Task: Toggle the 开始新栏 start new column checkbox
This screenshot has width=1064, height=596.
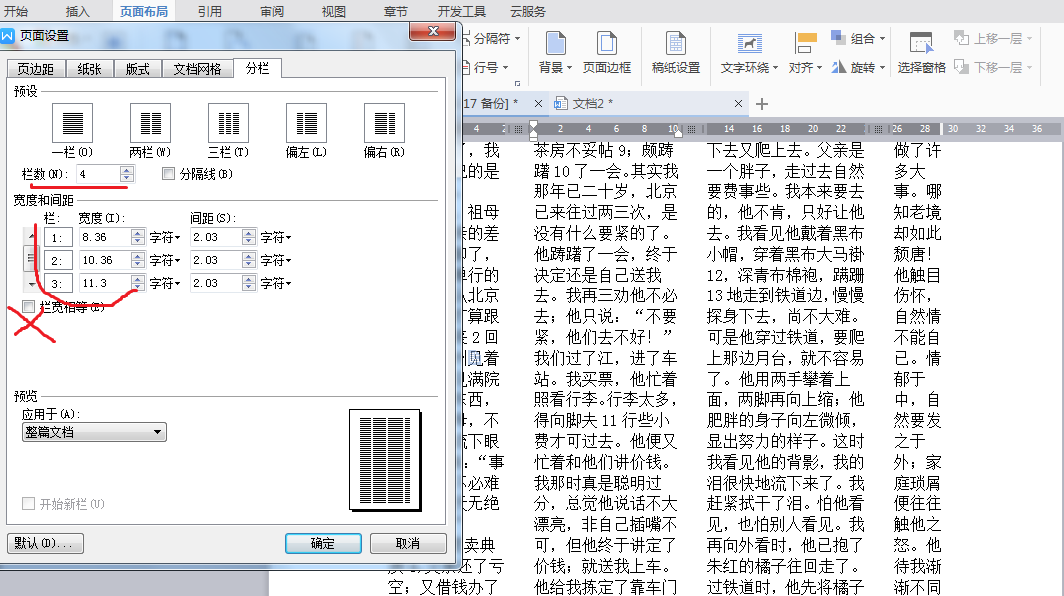Action: click(x=28, y=504)
